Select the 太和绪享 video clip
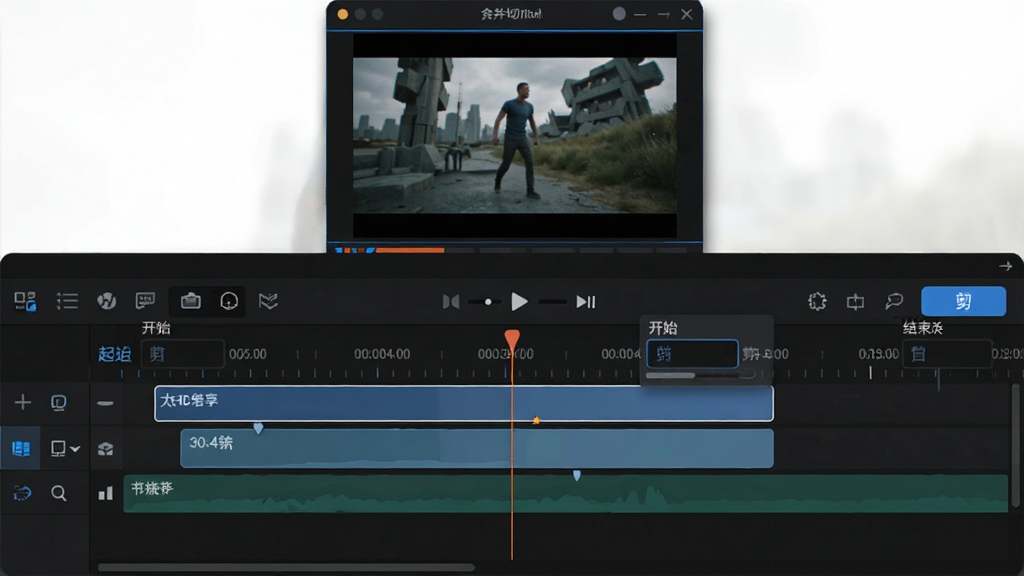The image size is (1024, 576). 464,403
